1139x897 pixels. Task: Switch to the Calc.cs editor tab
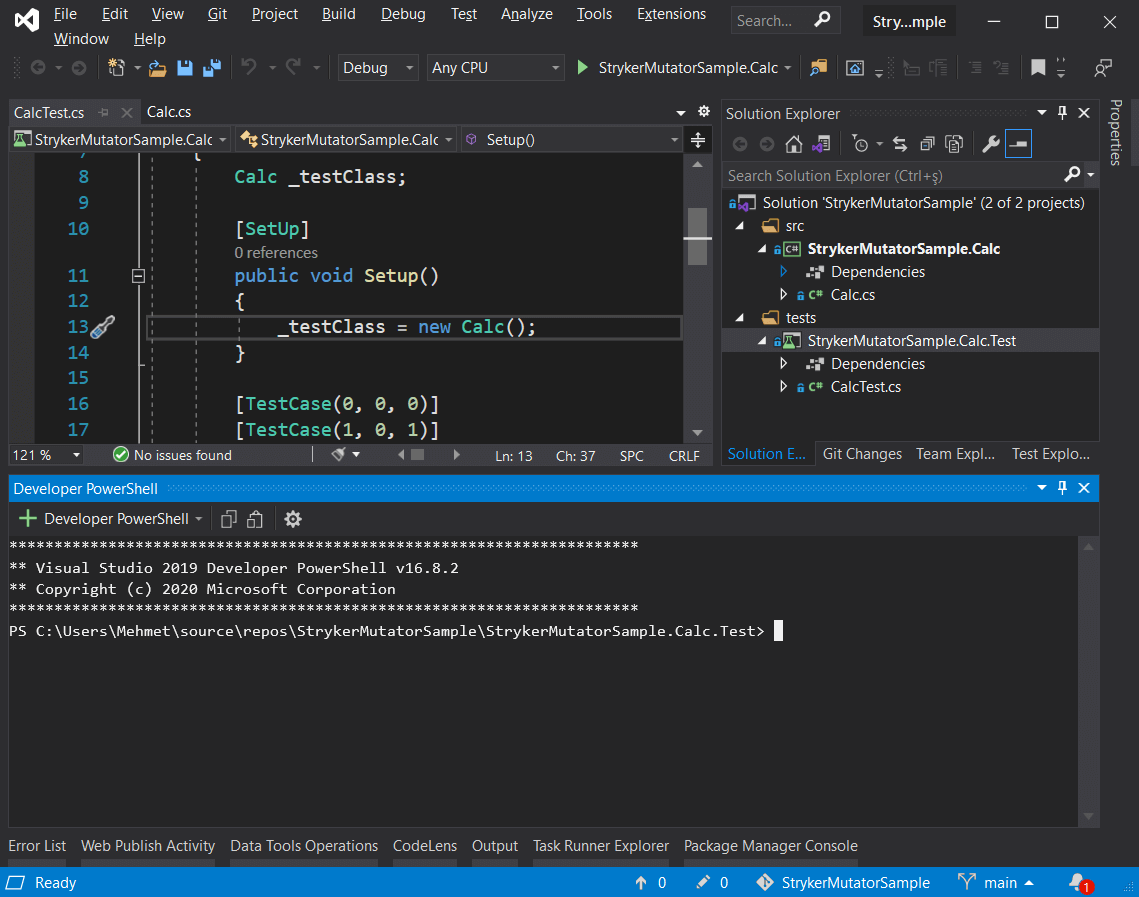(169, 112)
